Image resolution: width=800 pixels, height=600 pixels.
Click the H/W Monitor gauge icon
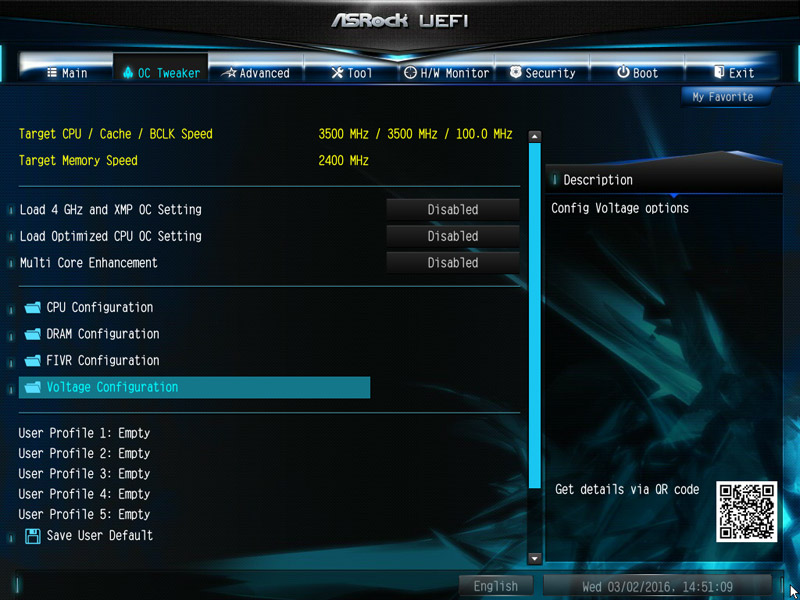pyautogui.click(x=410, y=72)
